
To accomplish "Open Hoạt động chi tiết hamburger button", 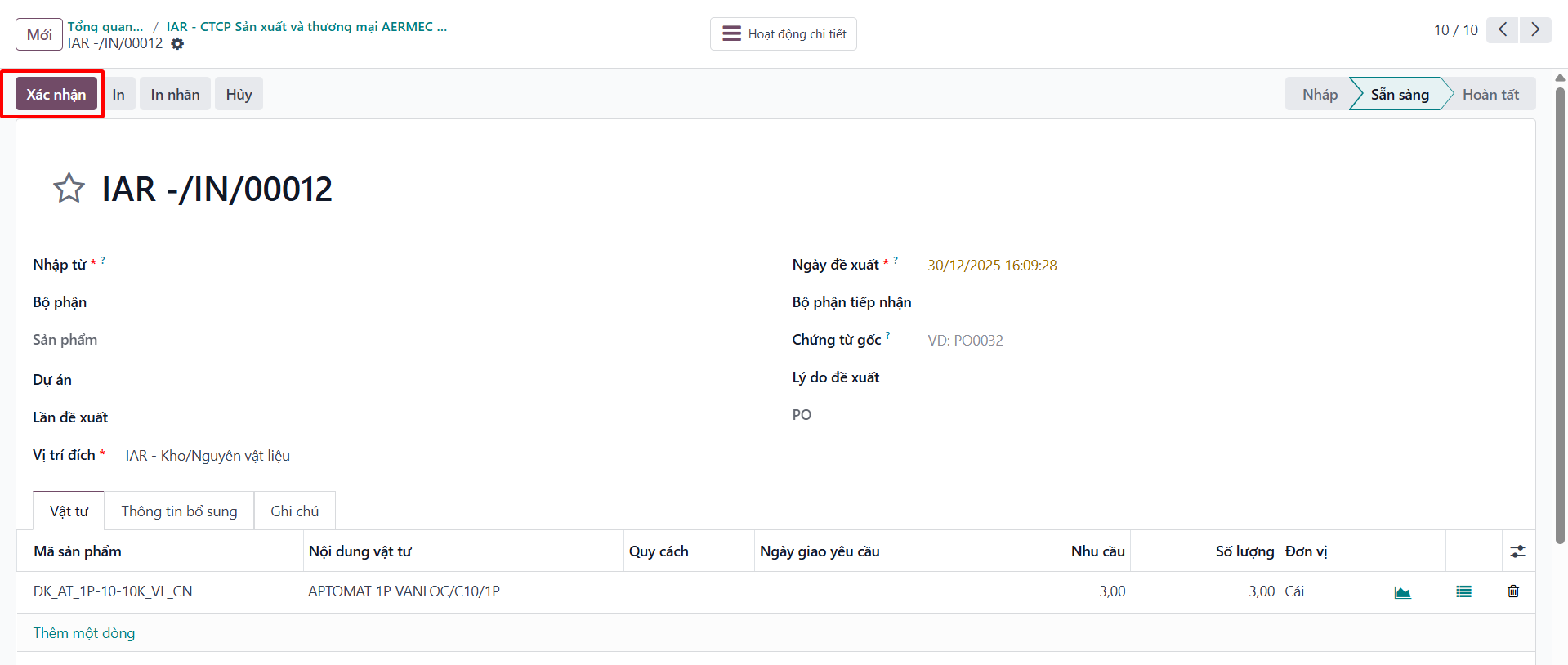I will coord(784,34).
